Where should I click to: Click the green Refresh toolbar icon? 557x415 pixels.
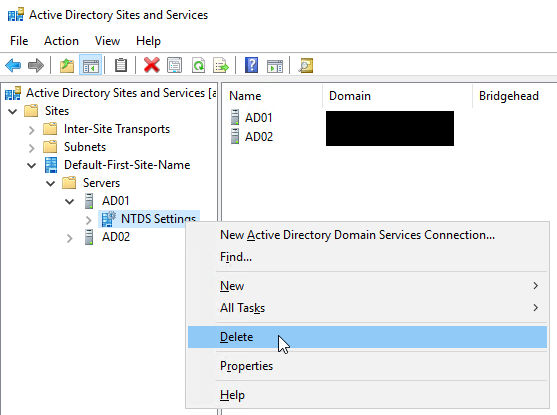point(198,65)
